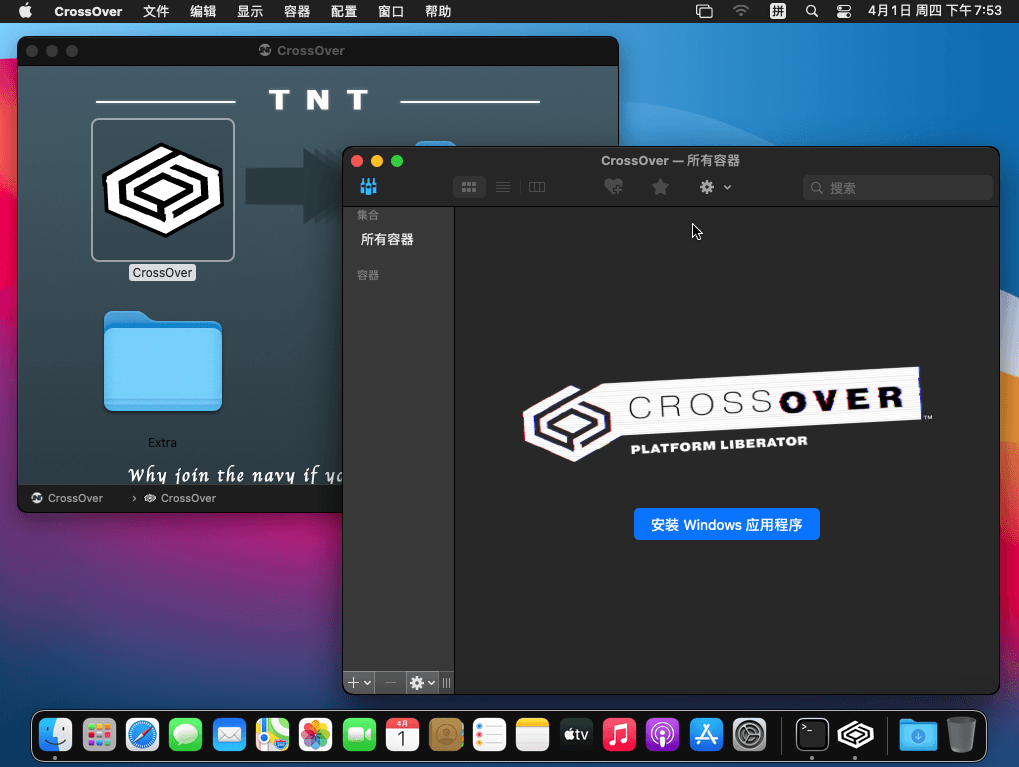
Task: Open Terminal from the Dock
Action: pyautogui.click(x=812, y=735)
